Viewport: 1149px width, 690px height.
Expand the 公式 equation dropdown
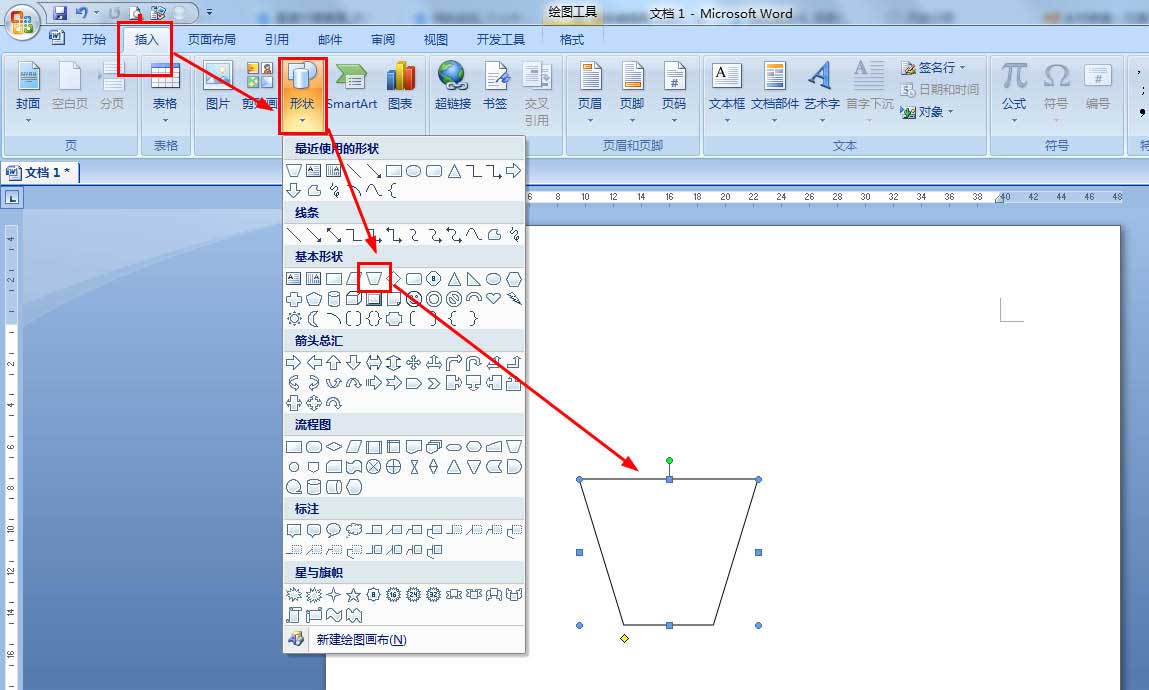[x=1014, y=93]
